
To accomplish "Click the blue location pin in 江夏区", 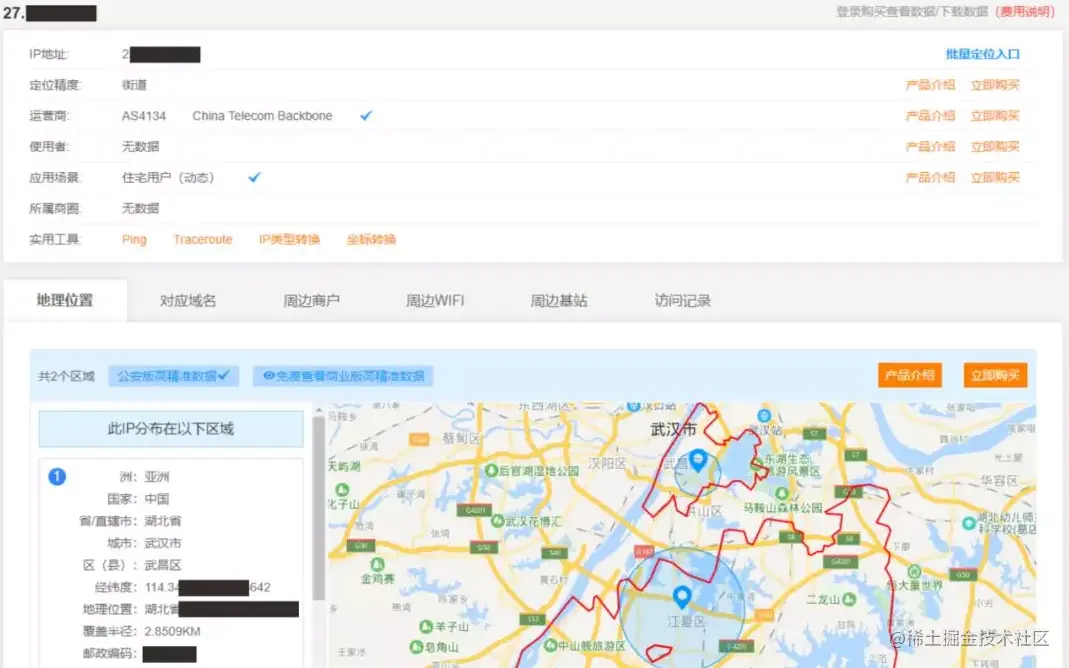I will 681,597.
